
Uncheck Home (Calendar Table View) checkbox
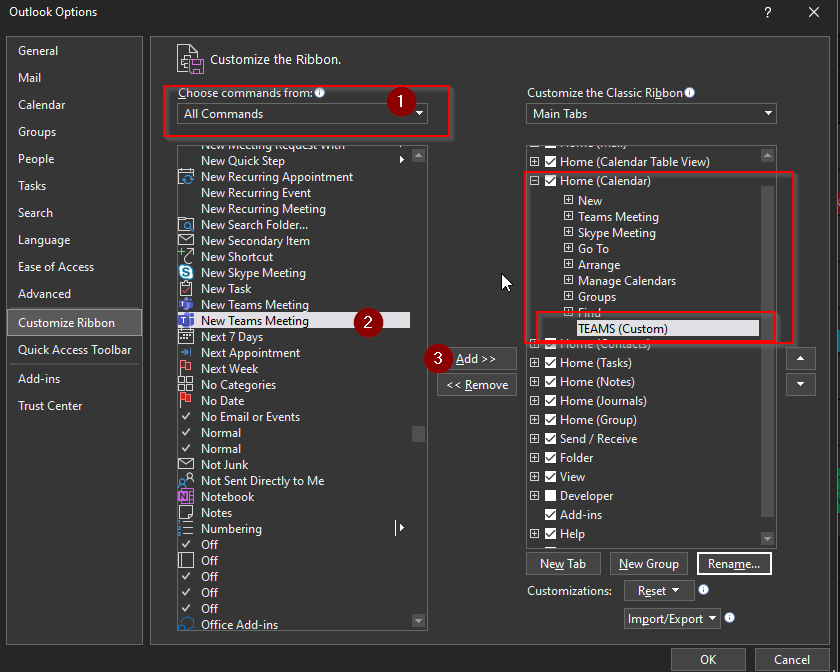pyautogui.click(x=550, y=161)
